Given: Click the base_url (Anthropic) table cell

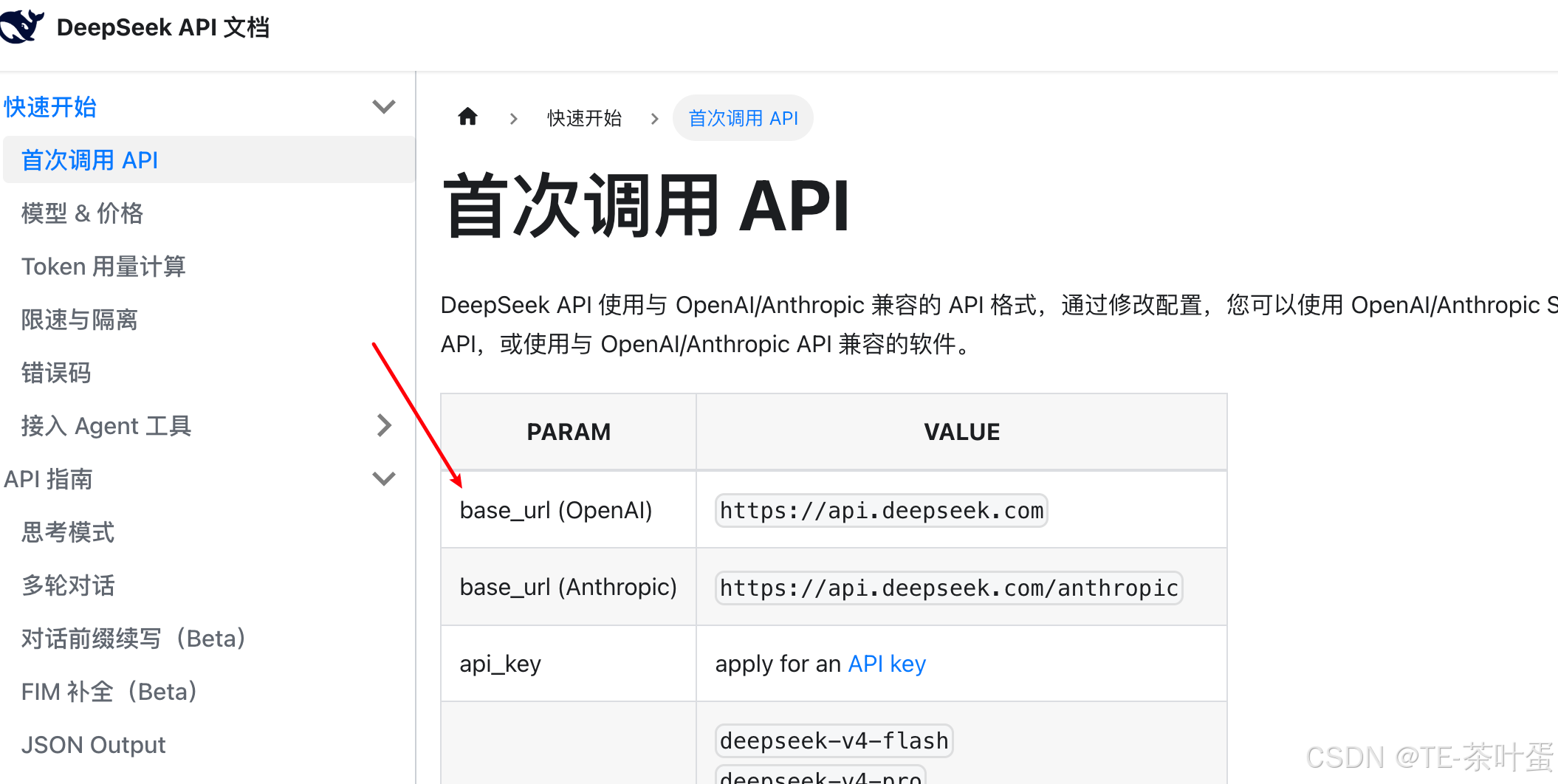Looking at the screenshot, I should click(x=569, y=587).
